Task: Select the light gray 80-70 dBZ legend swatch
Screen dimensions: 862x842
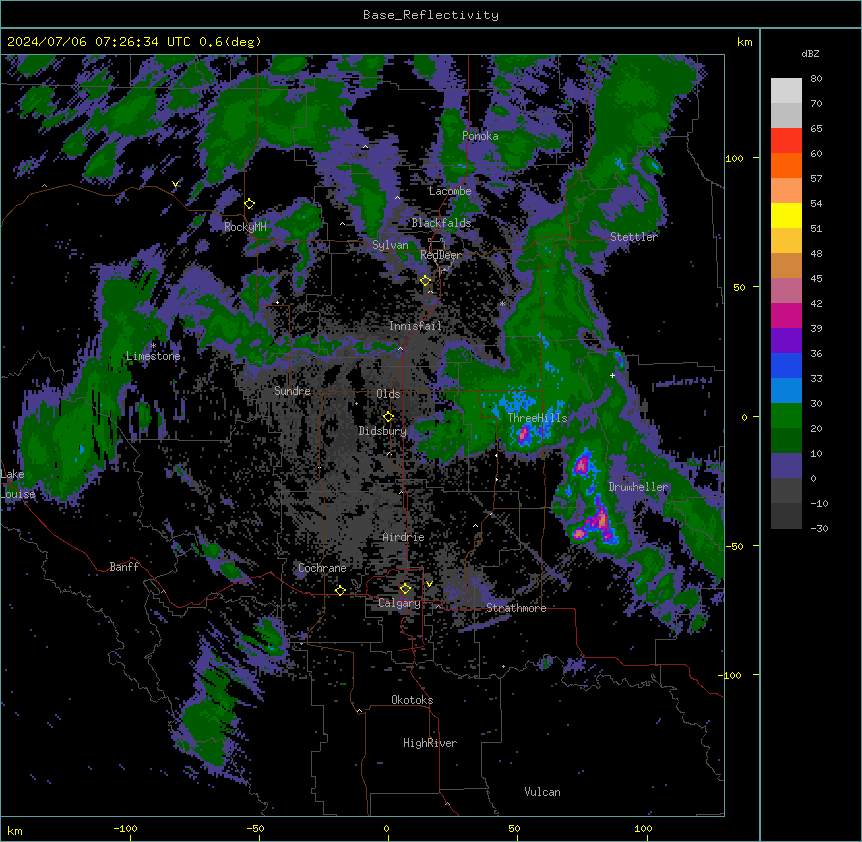Action: point(786,91)
